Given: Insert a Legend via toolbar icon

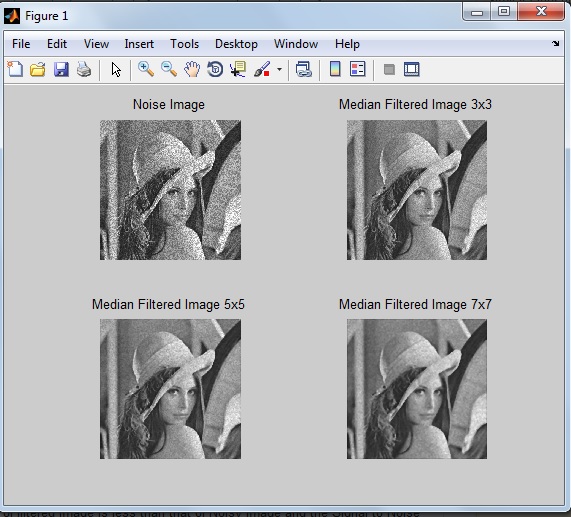Looking at the screenshot, I should click(357, 69).
